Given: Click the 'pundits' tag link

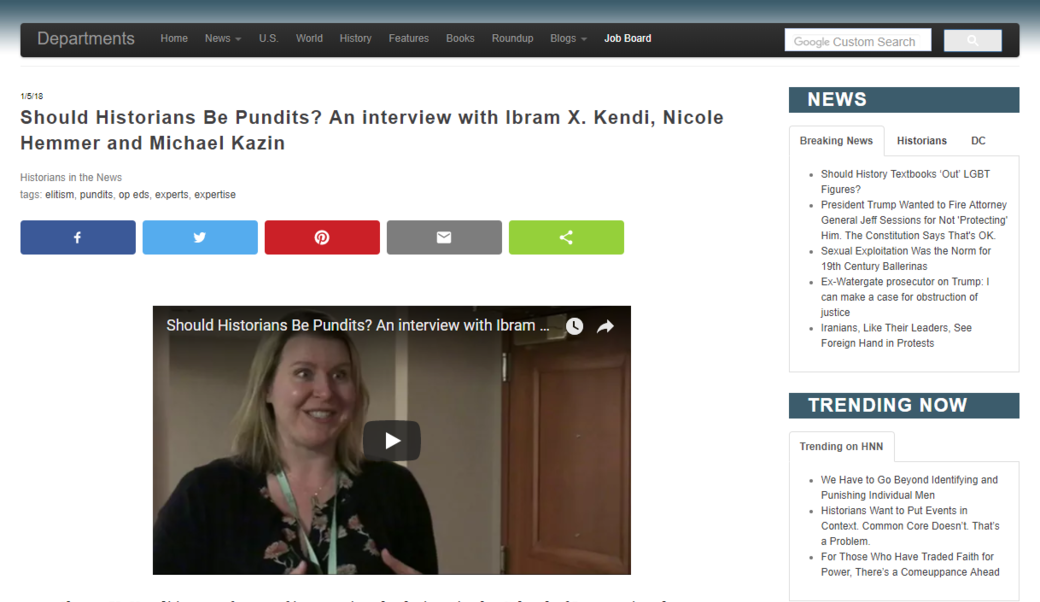Looking at the screenshot, I should [x=96, y=195].
